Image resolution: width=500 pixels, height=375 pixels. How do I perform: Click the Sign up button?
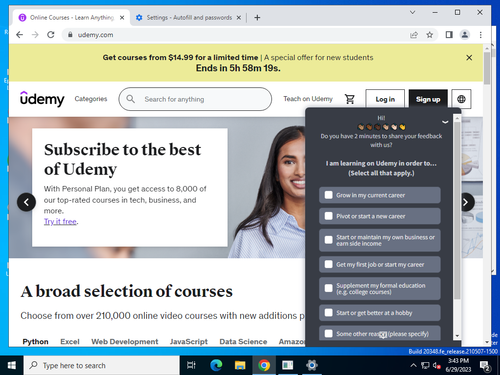pyautogui.click(x=428, y=99)
